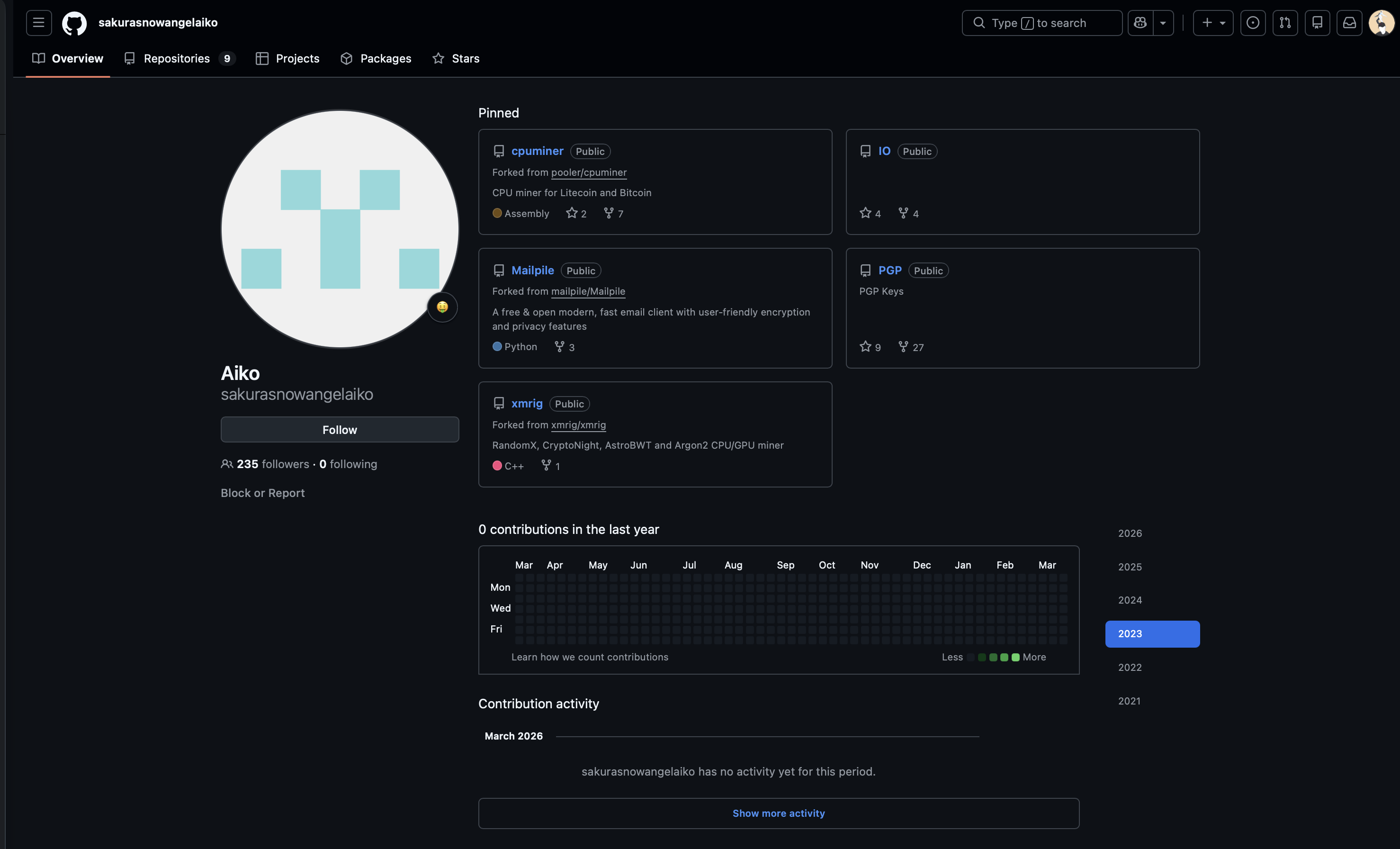
Task: Switch to the Repositories tab
Action: point(177,59)
